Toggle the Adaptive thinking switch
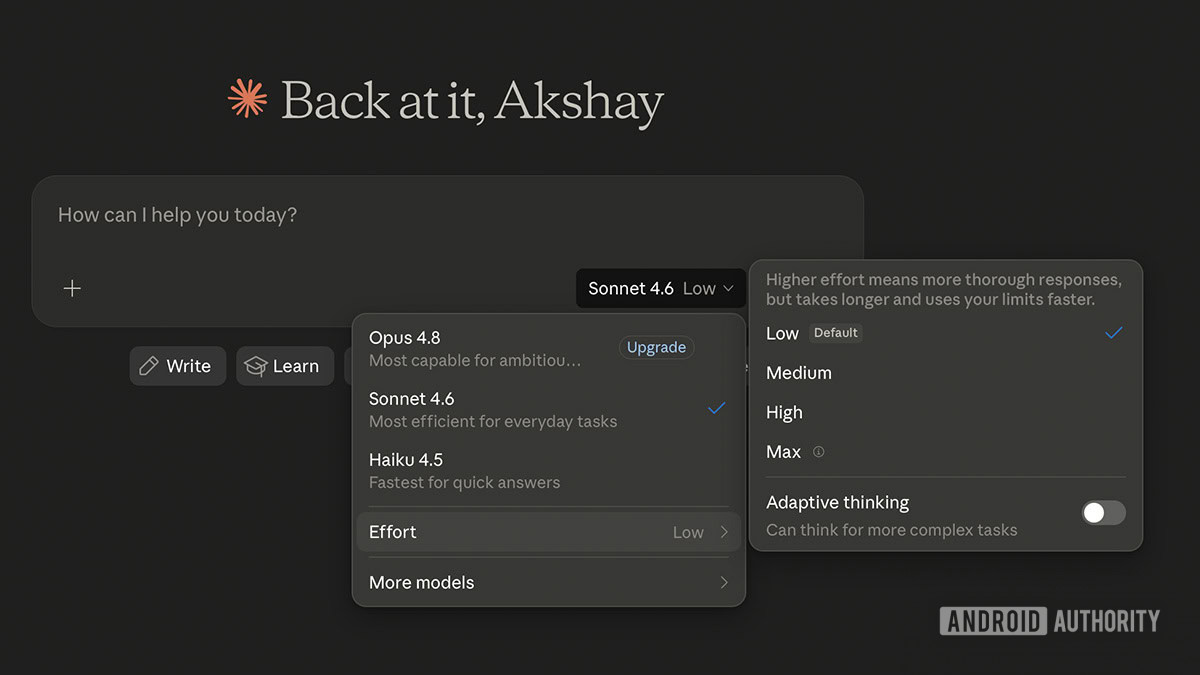This screenshot has width=1200, height=675. click(1104, 513)
